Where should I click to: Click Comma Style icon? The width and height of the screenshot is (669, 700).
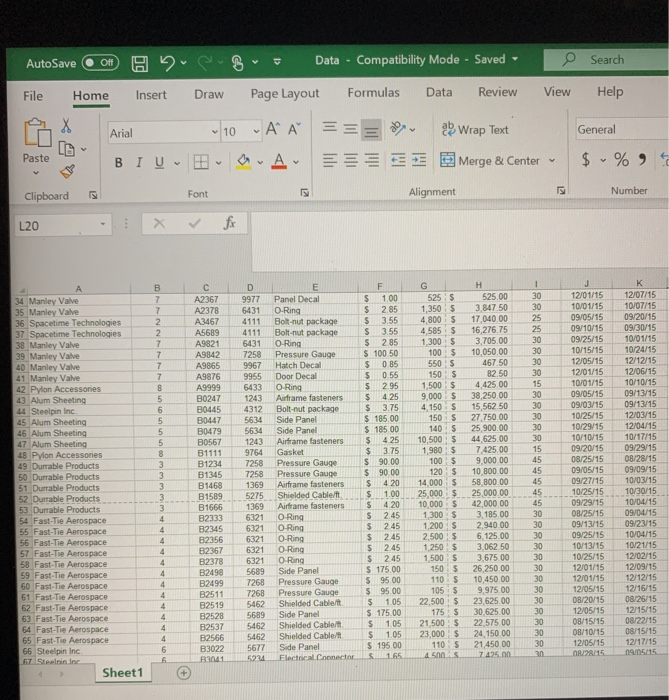click(642, 159)
